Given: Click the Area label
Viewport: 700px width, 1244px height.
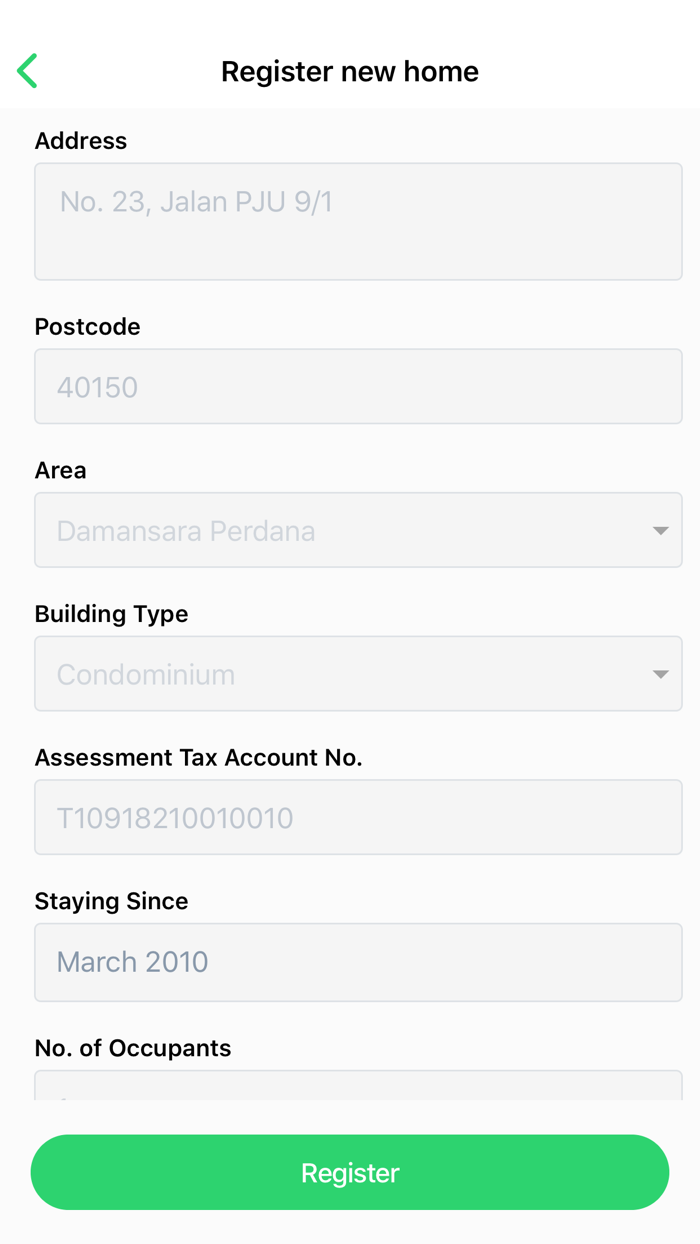Looking at the screenshot, I should point(61,470).
